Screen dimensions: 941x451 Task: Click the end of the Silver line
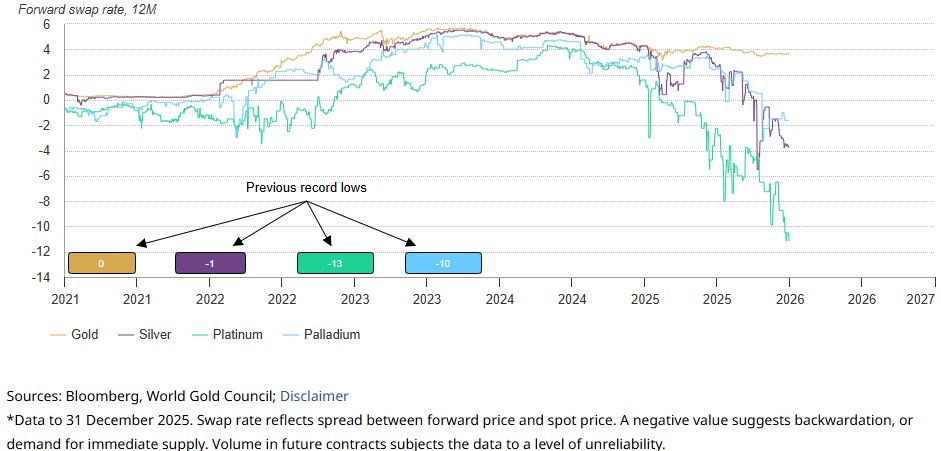click(x=788, y=147)
